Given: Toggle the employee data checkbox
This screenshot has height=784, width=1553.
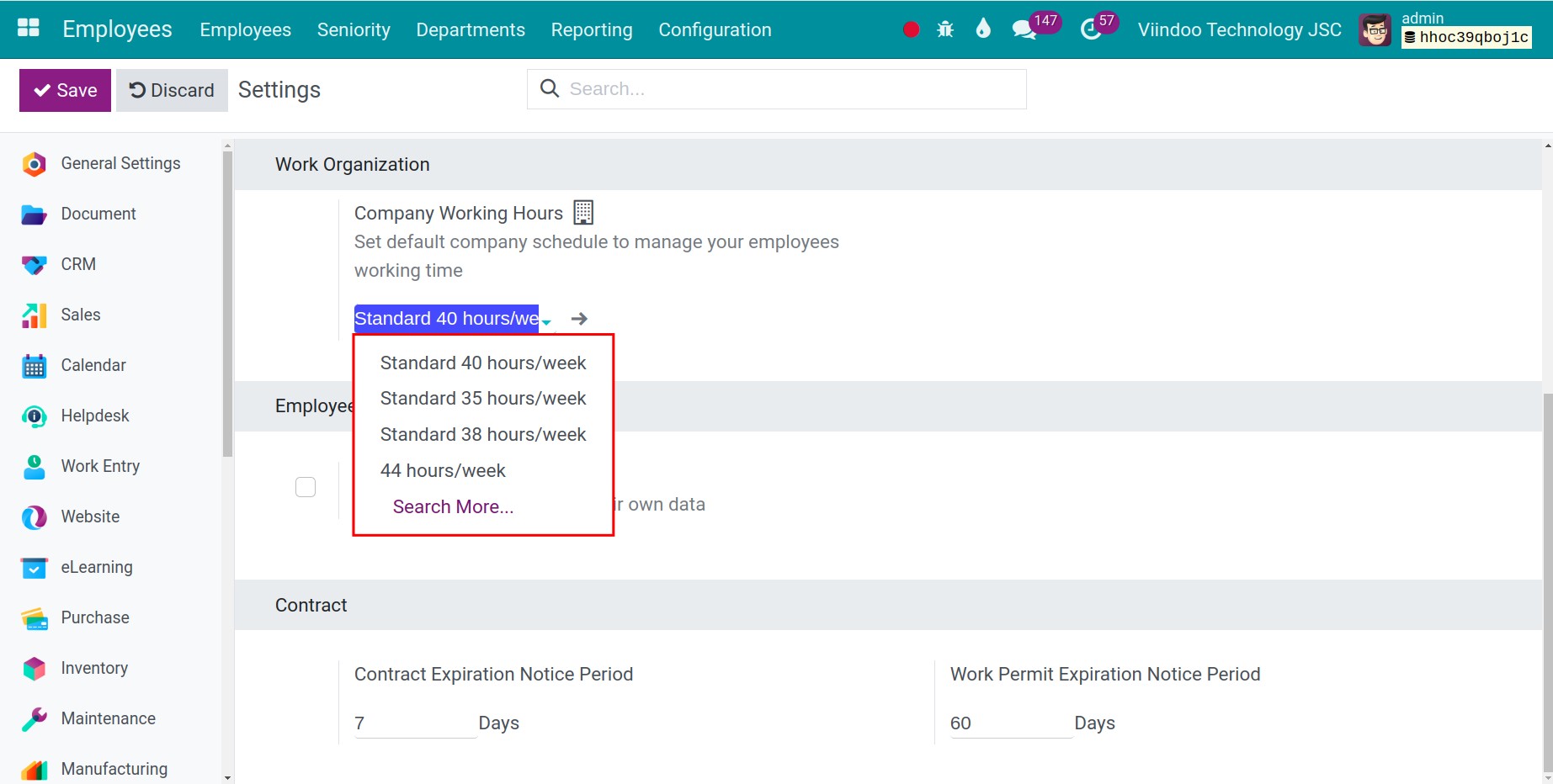Looking at the screenshot, I should [306, 487].
